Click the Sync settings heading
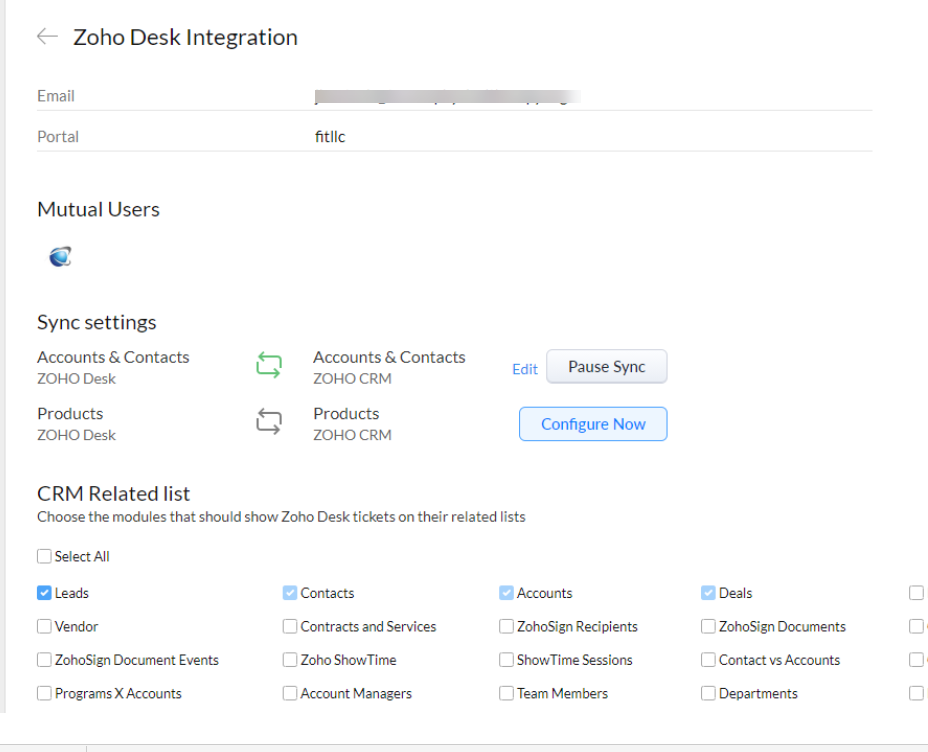The image size is (928, 752). point(96,322)
